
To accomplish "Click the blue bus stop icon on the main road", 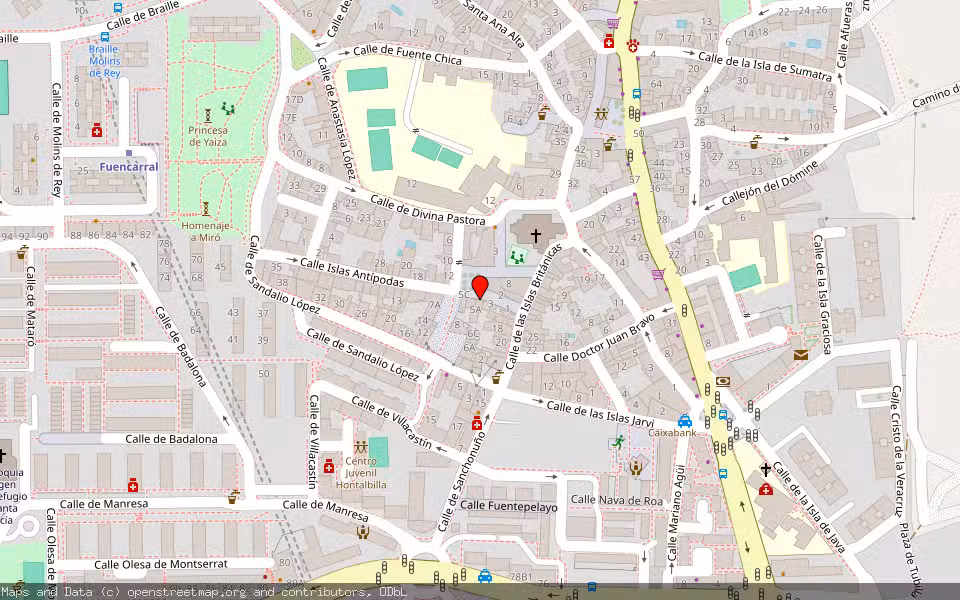I will 636,93.
